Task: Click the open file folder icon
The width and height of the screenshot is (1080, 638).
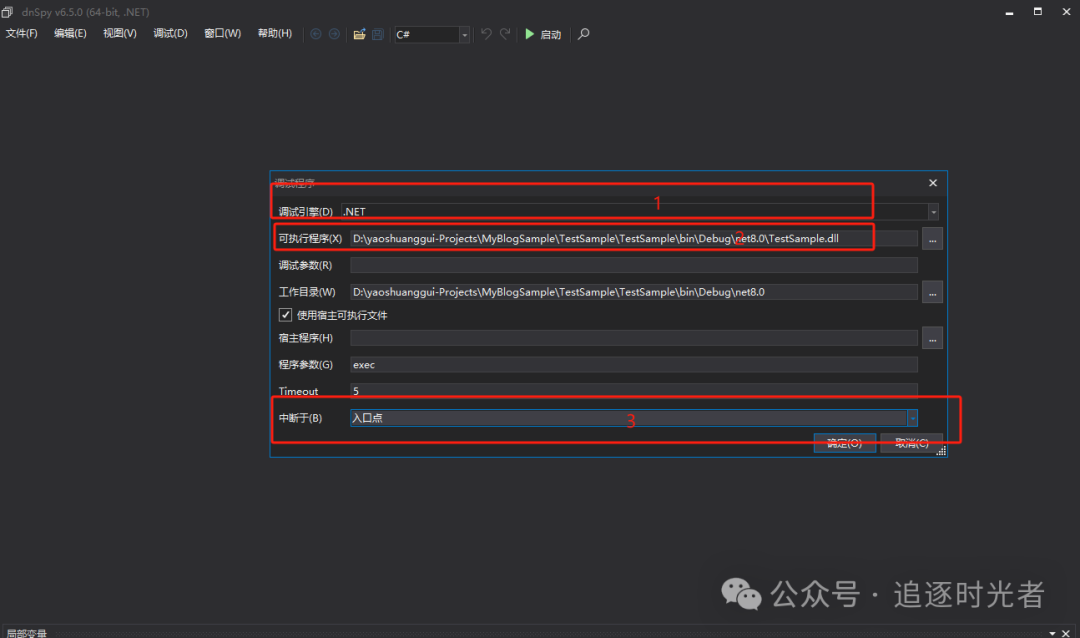Action: click(360, 34)
